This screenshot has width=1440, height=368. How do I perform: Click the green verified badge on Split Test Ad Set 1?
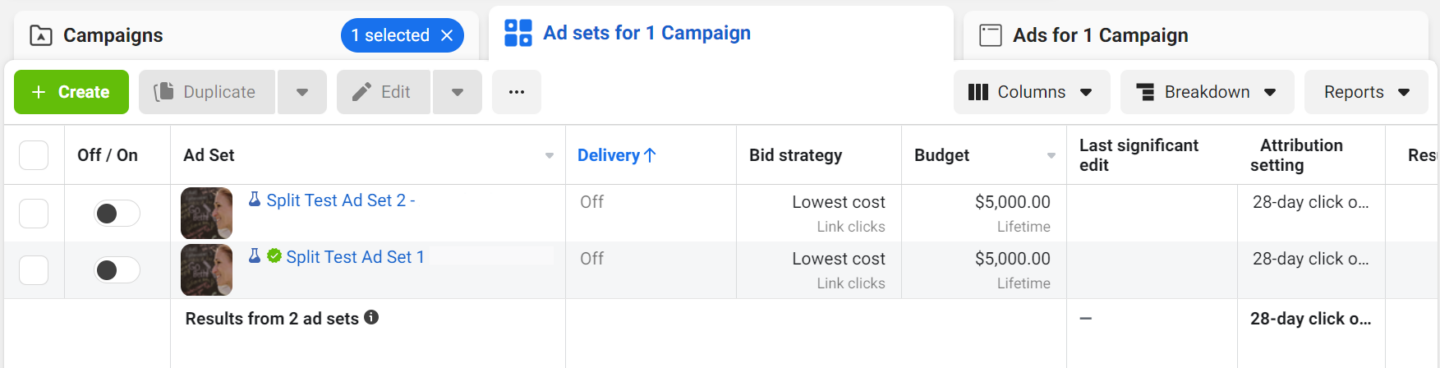[273, 257]
